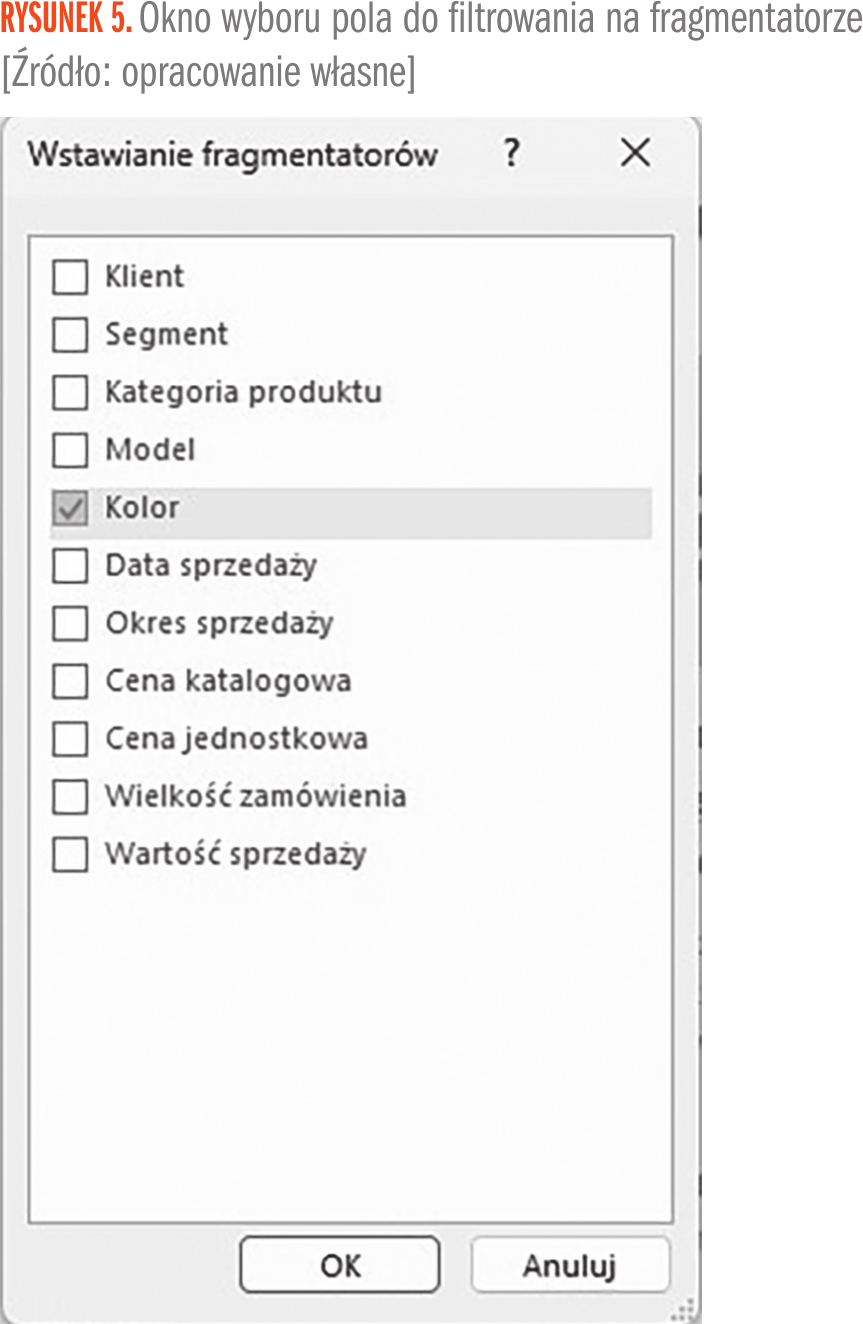Uncheck the Kolor checkbox
Viewport: 863px width, 1324px height.
[70, 509]
